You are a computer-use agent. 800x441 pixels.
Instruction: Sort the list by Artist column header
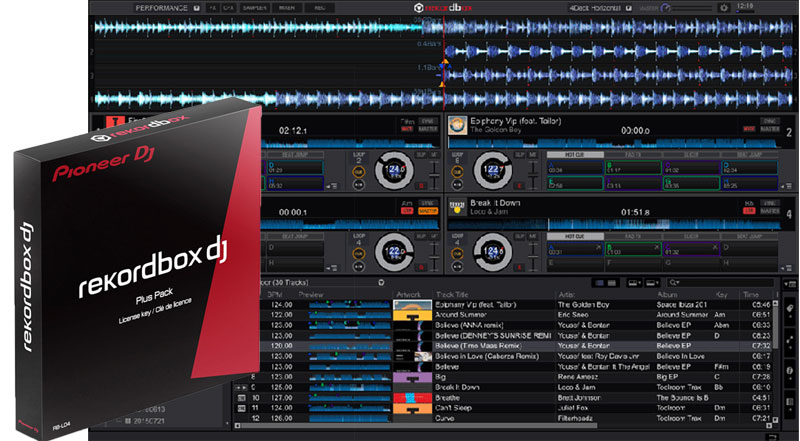[565, 294]
